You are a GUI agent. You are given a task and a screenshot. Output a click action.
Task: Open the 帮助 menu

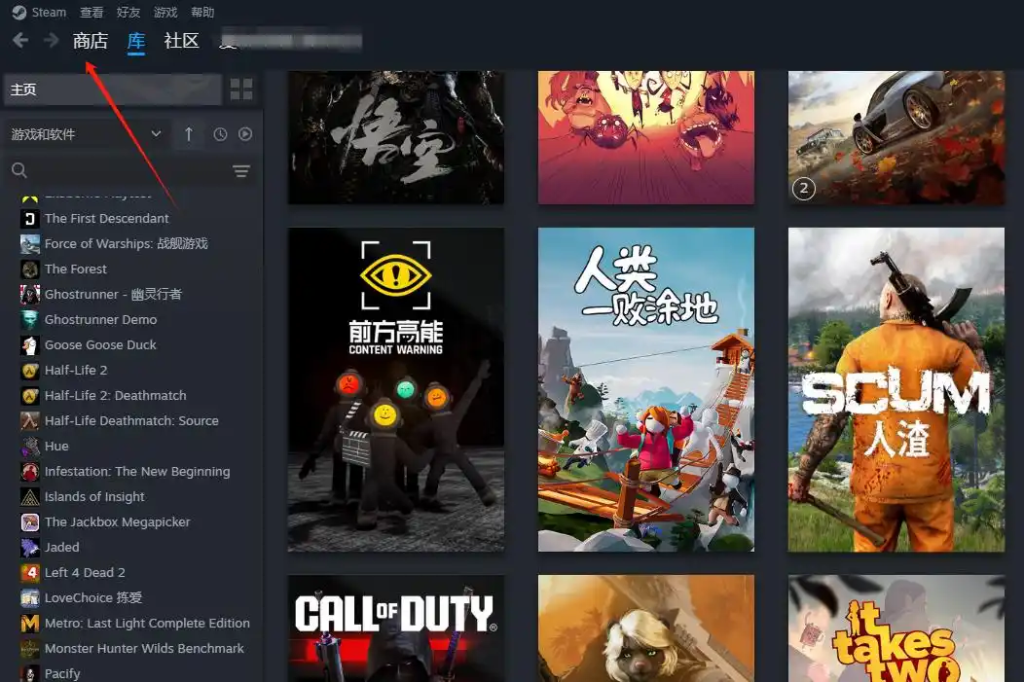tap(202, 12)
